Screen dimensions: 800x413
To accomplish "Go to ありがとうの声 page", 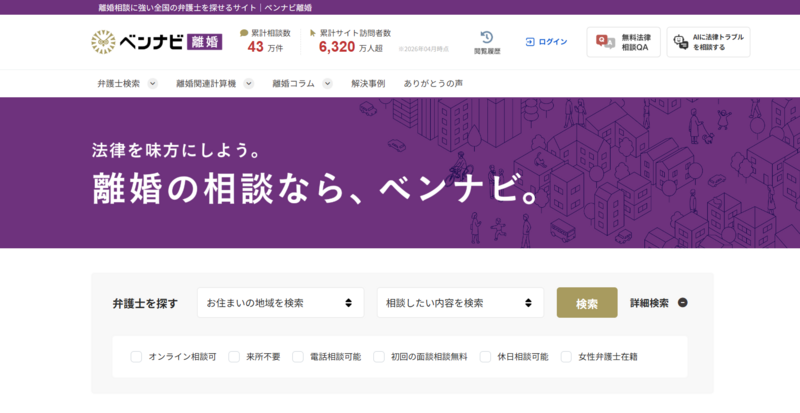I will click(433, 84).
